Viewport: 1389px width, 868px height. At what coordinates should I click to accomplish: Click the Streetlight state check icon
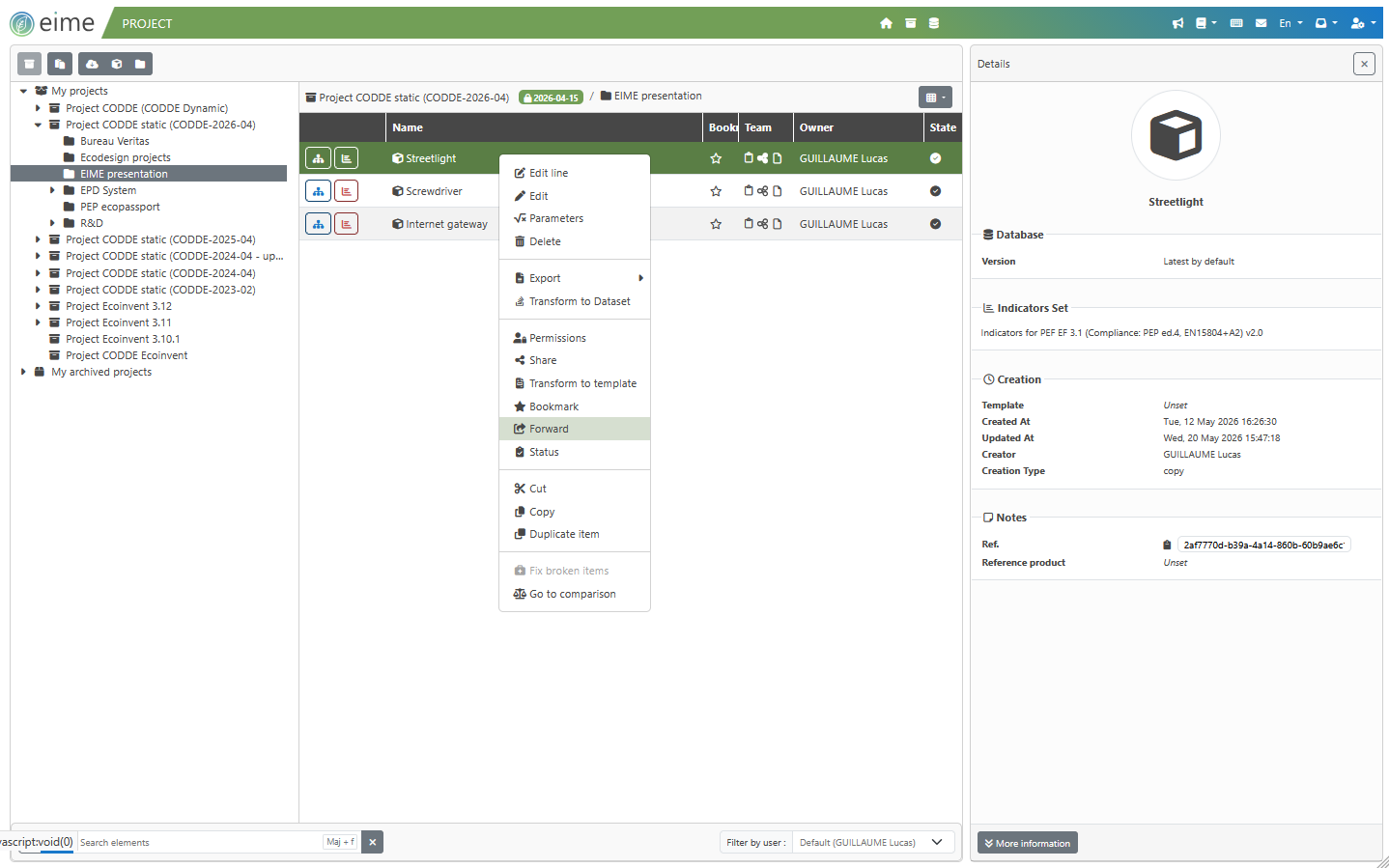click(935, 158)
